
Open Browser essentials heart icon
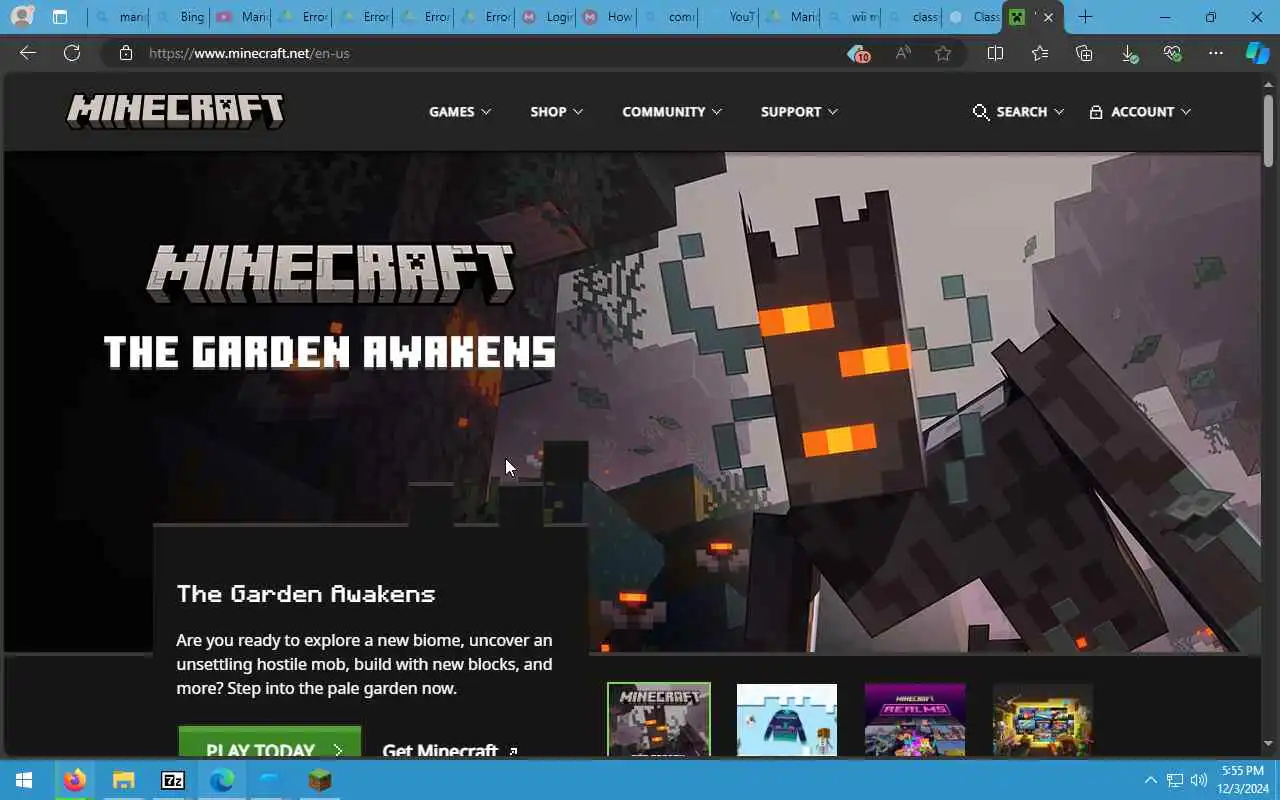point(1173,53)
